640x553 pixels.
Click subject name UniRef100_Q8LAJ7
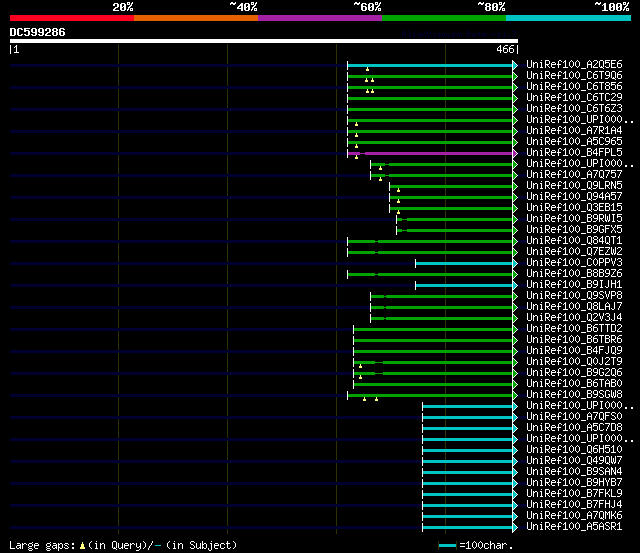coord(574,307)
